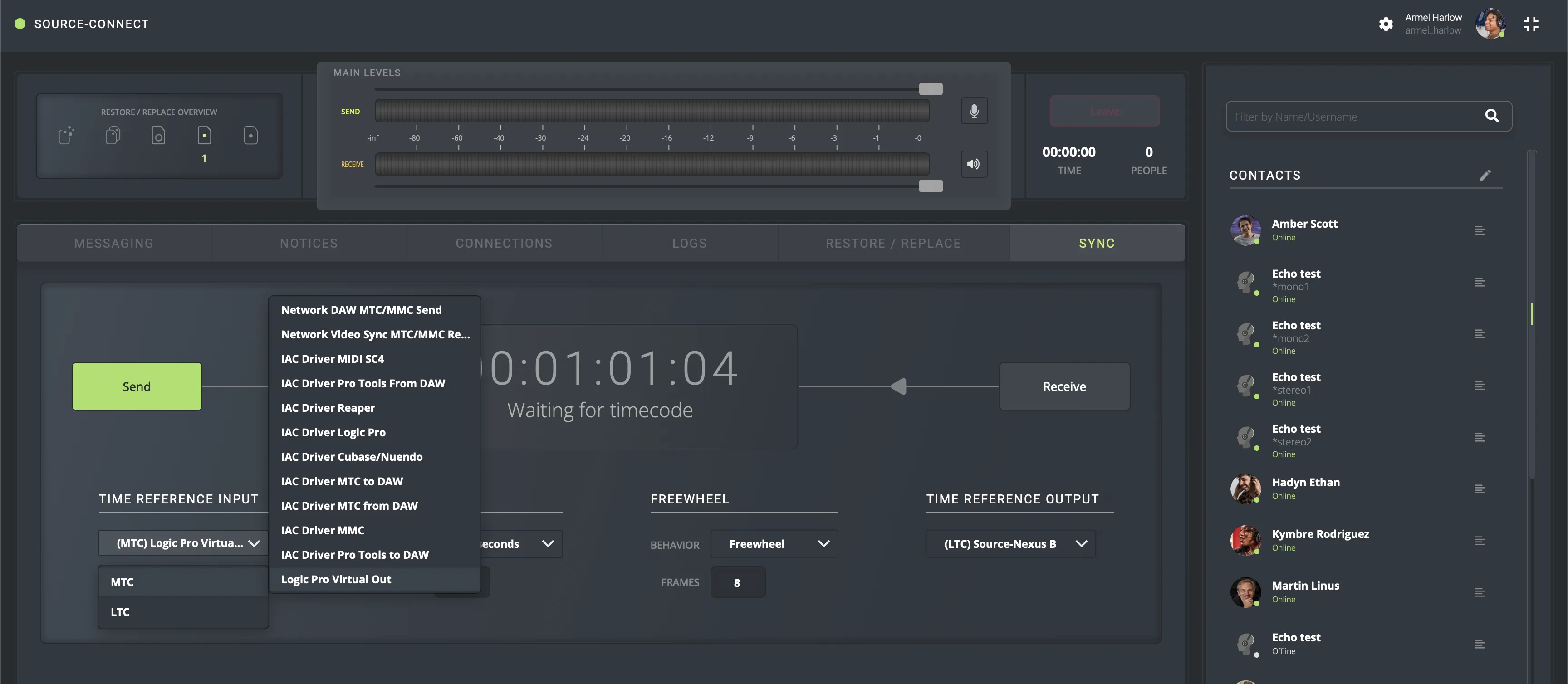
Task: Select Network DAW MTC/MMC Send
Action: 375,310
